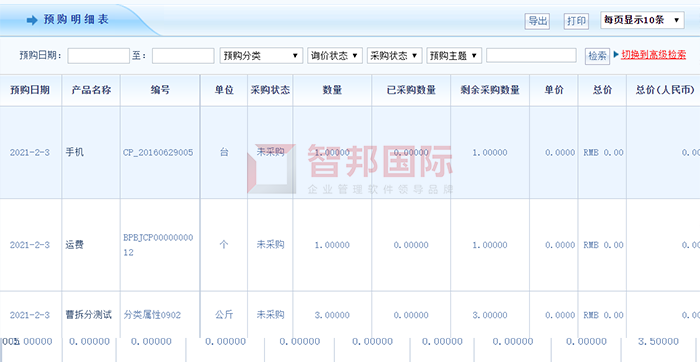Open the 切换到高级检索 advanced search link
Image resolution: width=700 pixels, height=362 pixels.
click(654, 55)
